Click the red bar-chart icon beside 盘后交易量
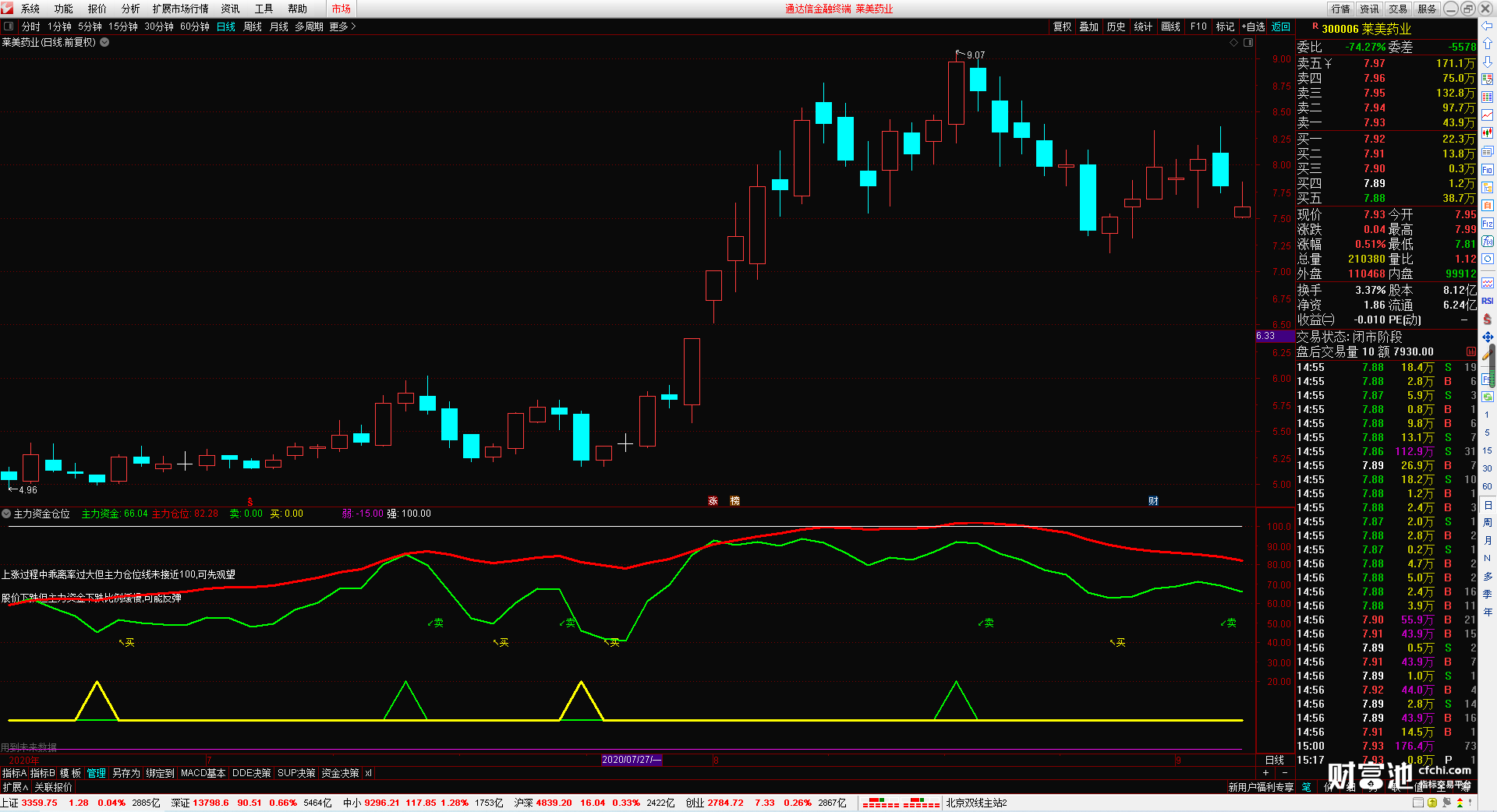Viewport: 1497px width, 812px height. (x=1471, y=352)
